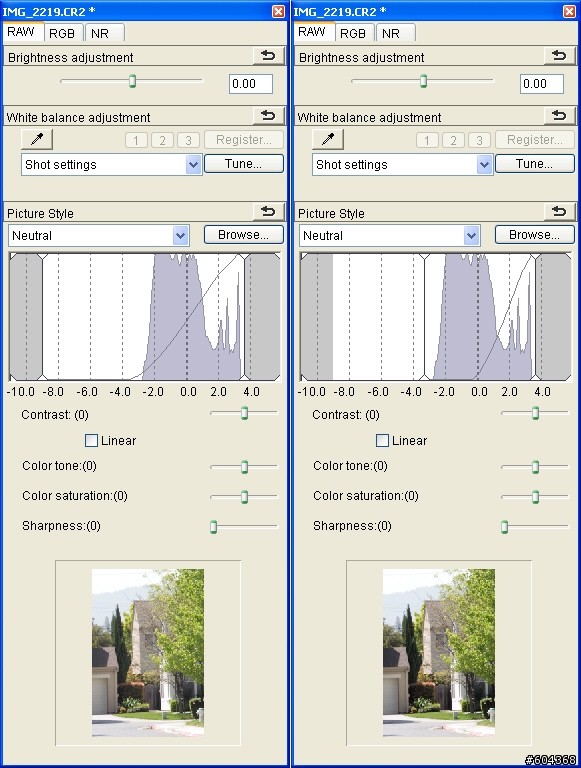Close the left IMG_2219.CR2 window
The width and height of the screenshot is (581, 768).
tap(278, 11)
